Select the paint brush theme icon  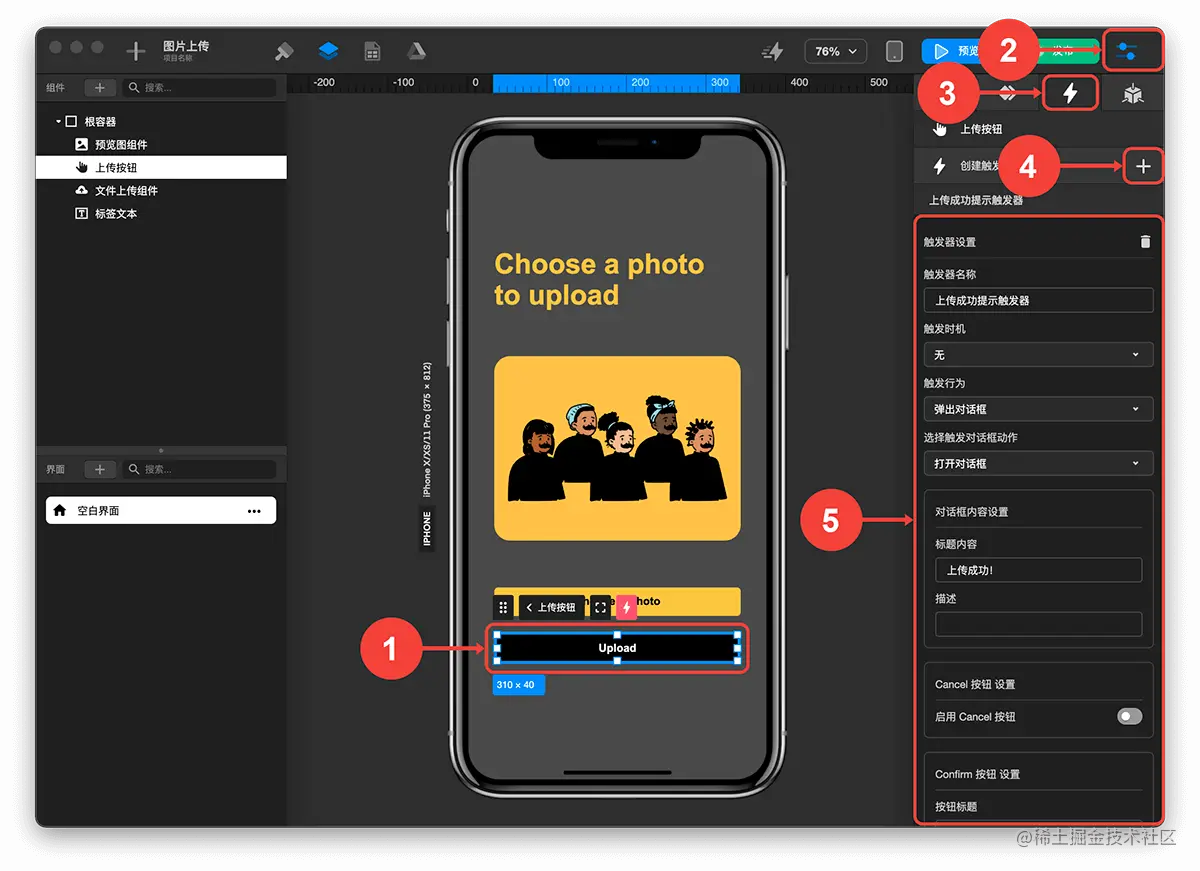[284, 51]
